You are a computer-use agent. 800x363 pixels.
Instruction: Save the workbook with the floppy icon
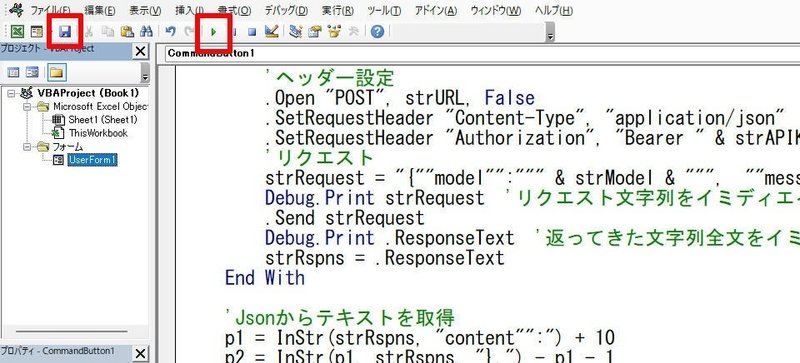tap(65, 32)
